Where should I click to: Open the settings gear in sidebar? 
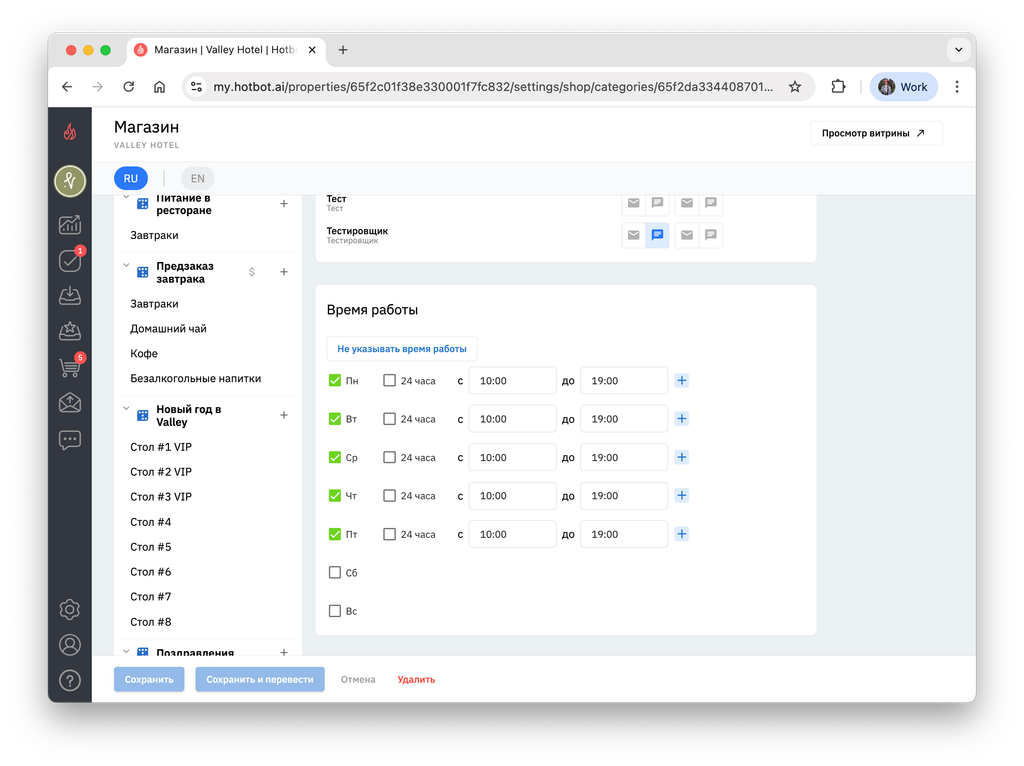coord(70,609)
